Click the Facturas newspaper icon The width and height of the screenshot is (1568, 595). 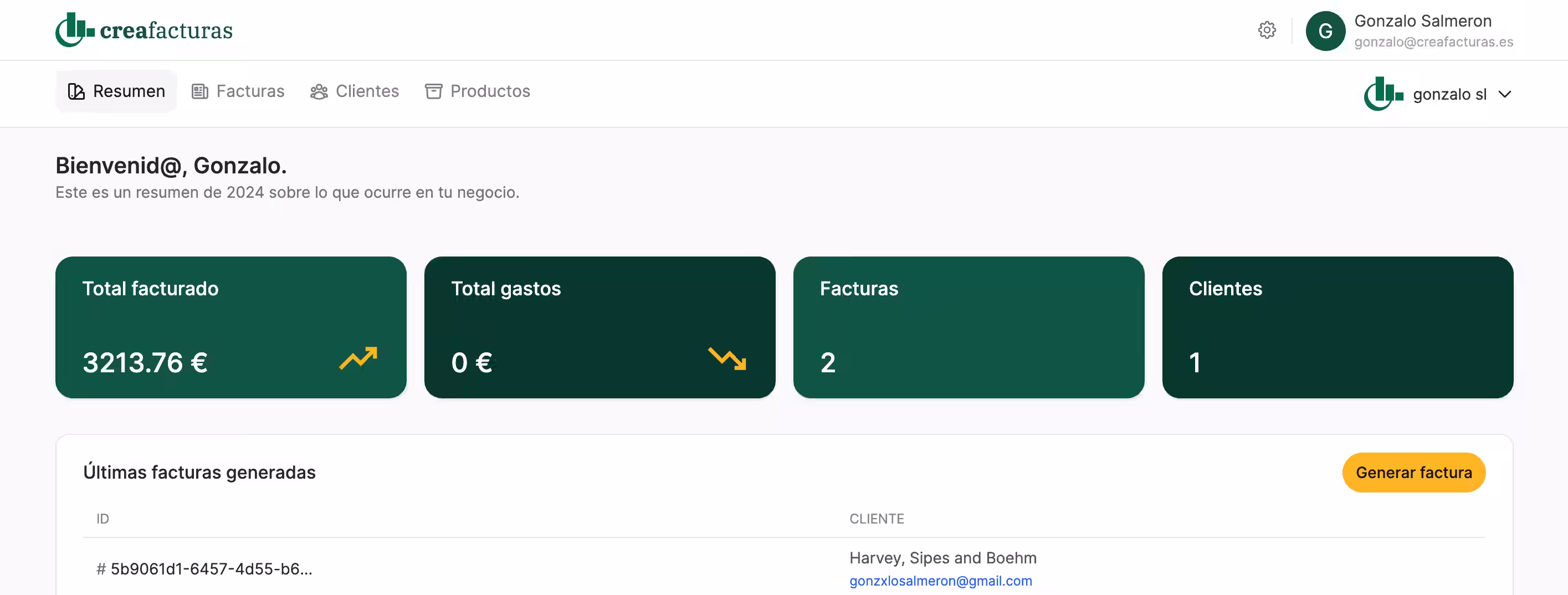(199, 91)
